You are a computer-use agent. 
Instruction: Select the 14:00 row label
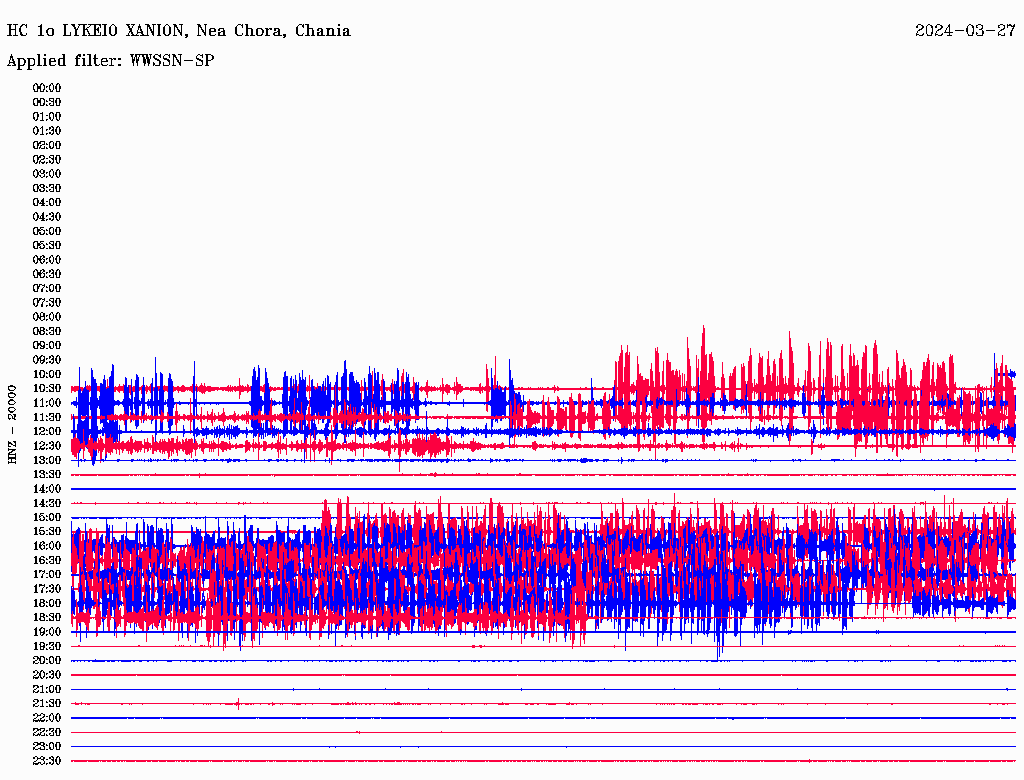coord(47,488)
